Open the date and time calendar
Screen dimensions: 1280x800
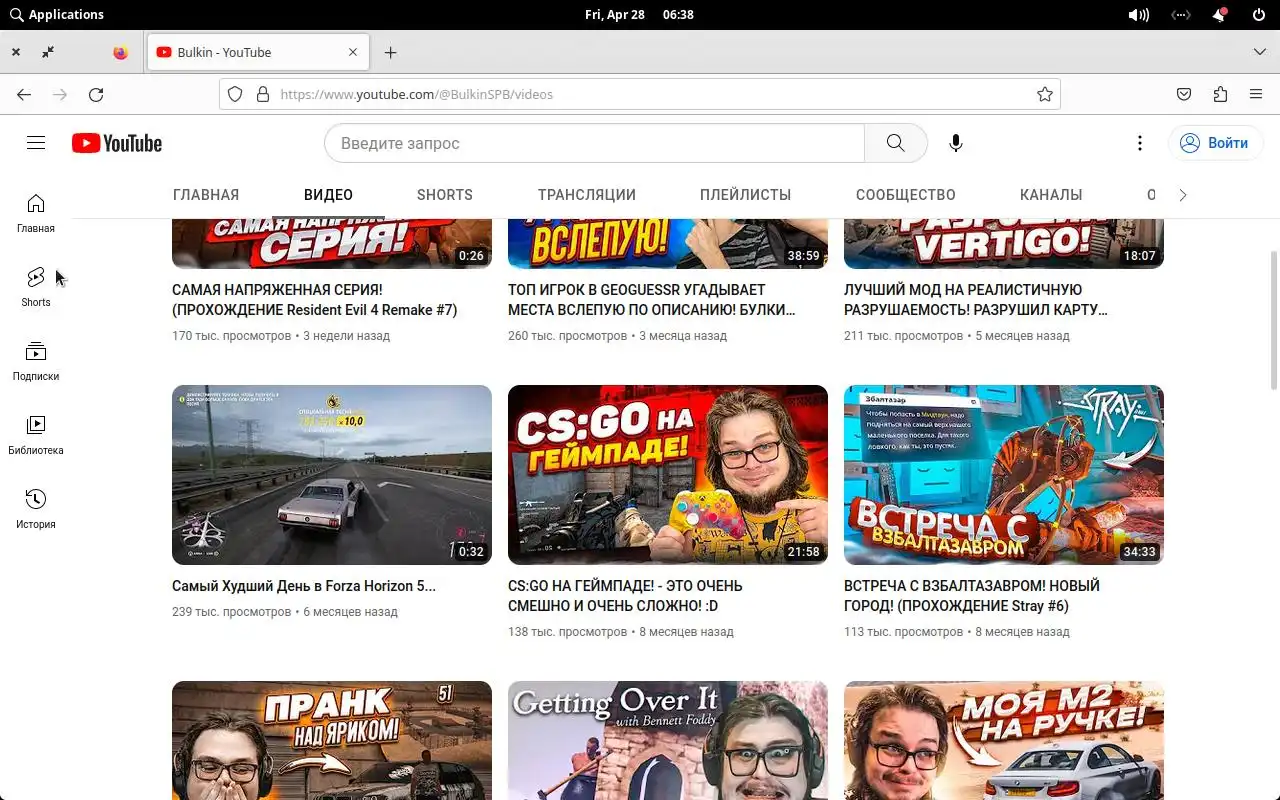[x=639, y=15]
